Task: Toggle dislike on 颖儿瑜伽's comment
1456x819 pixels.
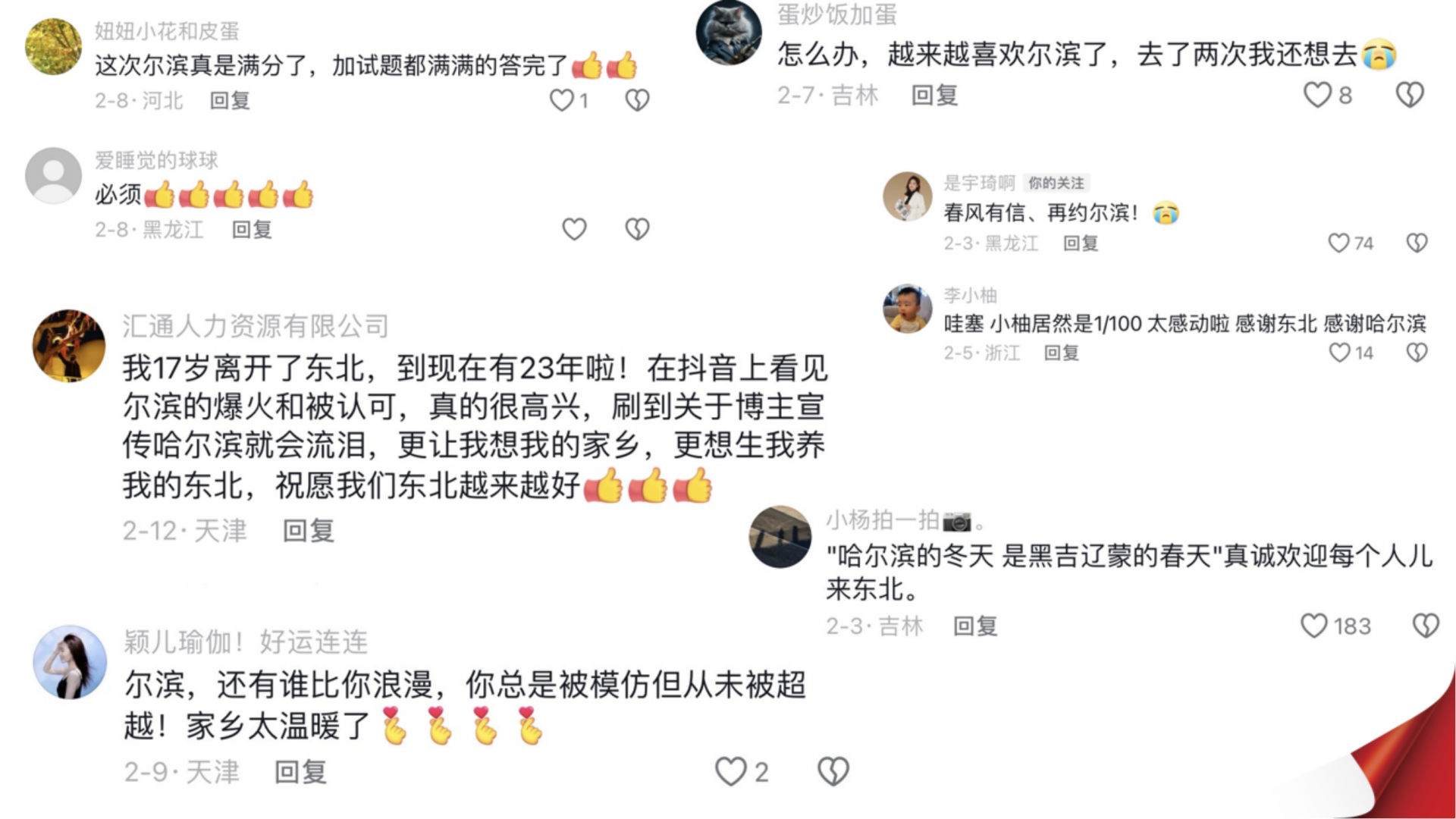Action: [x=833, y=772]
